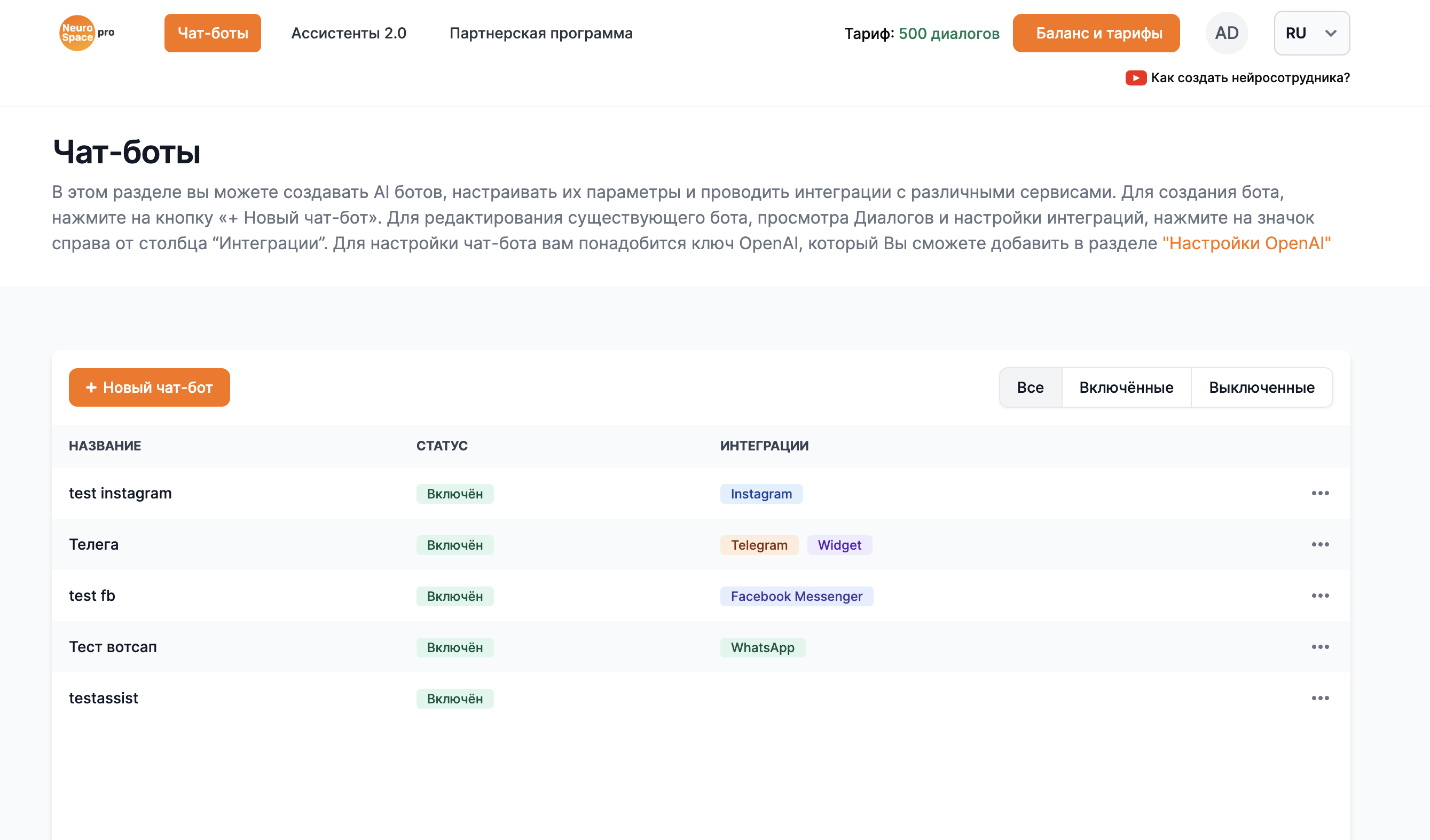This screenshot has height=840, width=1430.
Task: Open three-dots menu for Тест вотсап
Action: (x=1320, y=647)
